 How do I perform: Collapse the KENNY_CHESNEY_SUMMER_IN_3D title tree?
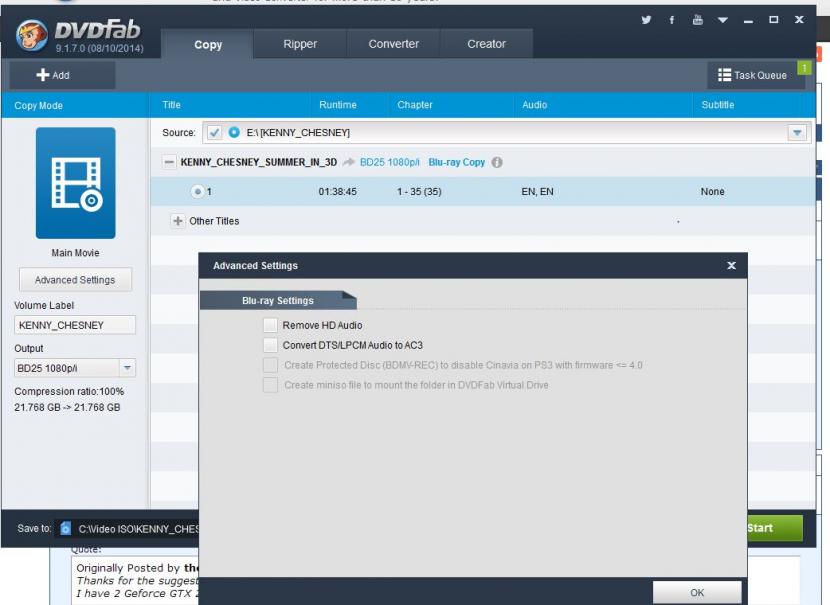[169, 162]
